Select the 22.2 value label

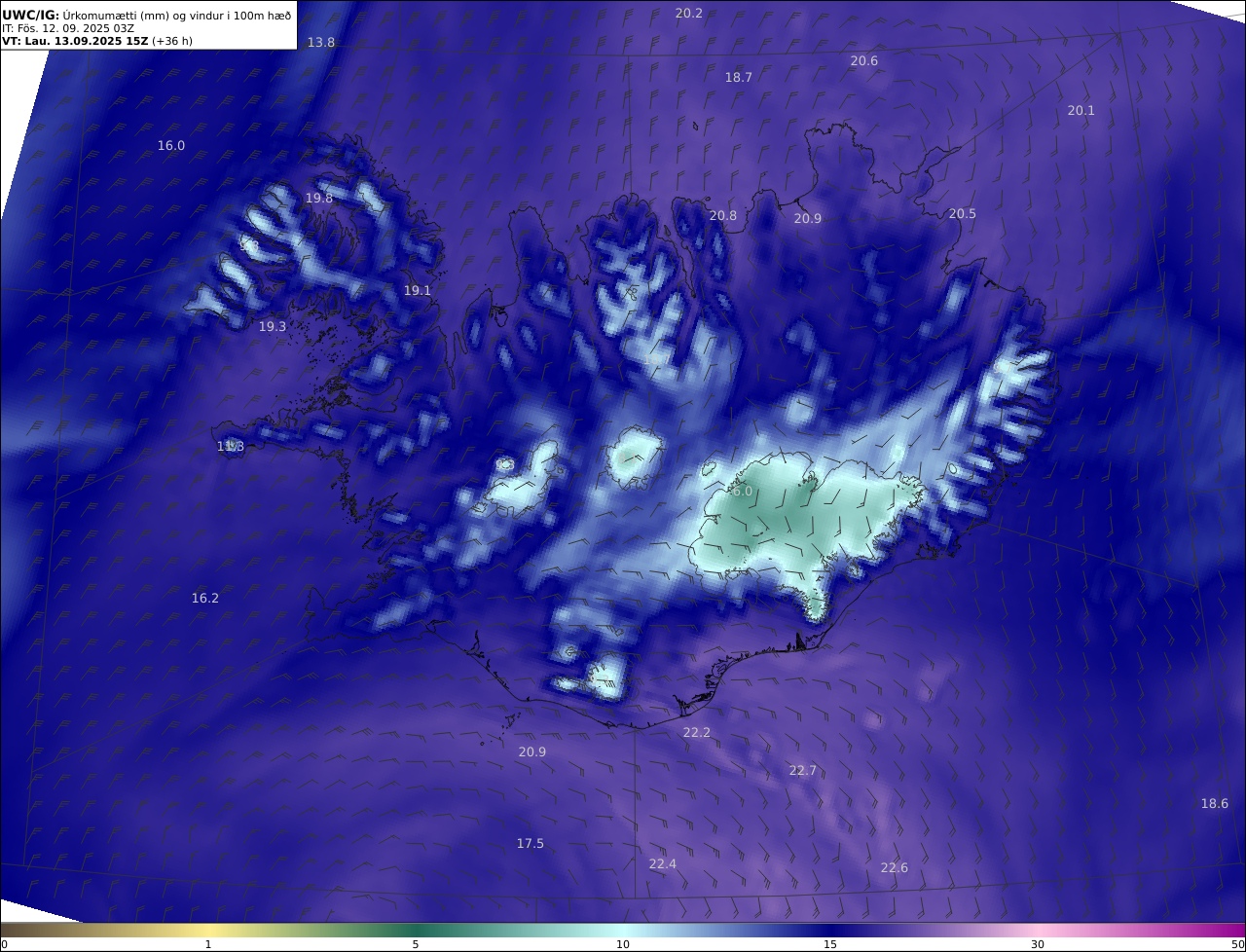click(x=697, y=733)
